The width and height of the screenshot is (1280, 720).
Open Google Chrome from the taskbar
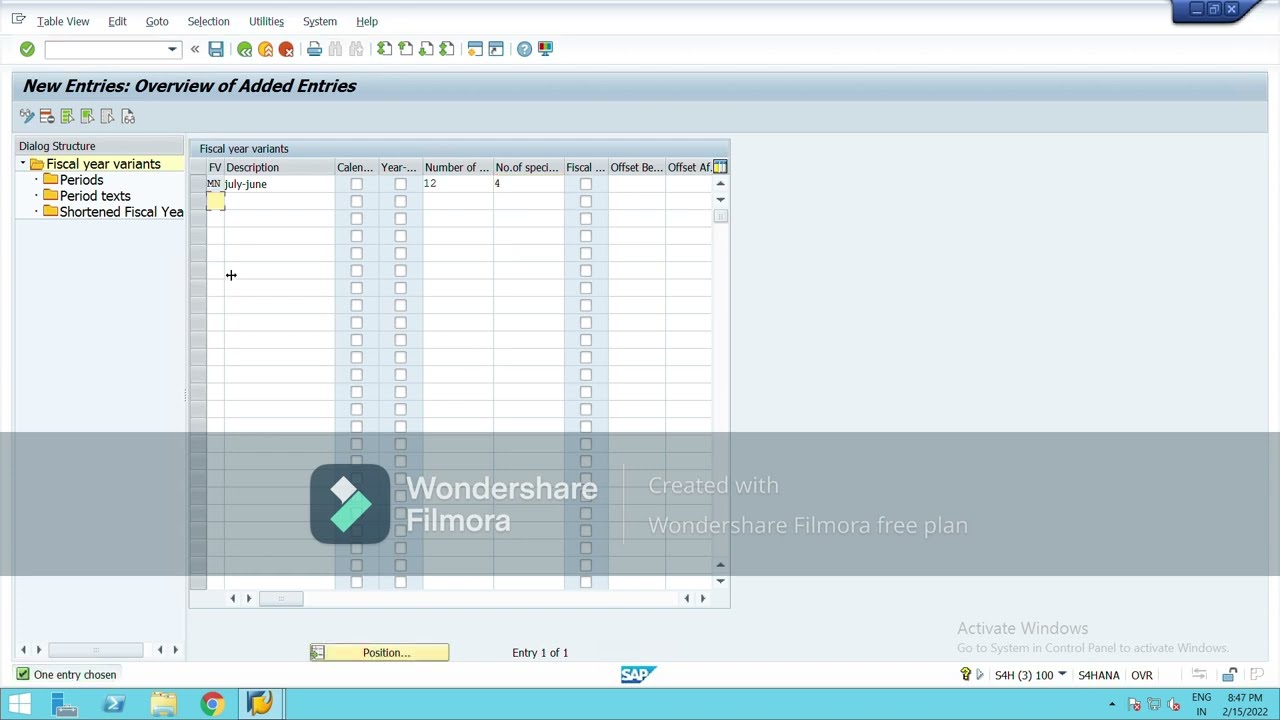[212, 704]
